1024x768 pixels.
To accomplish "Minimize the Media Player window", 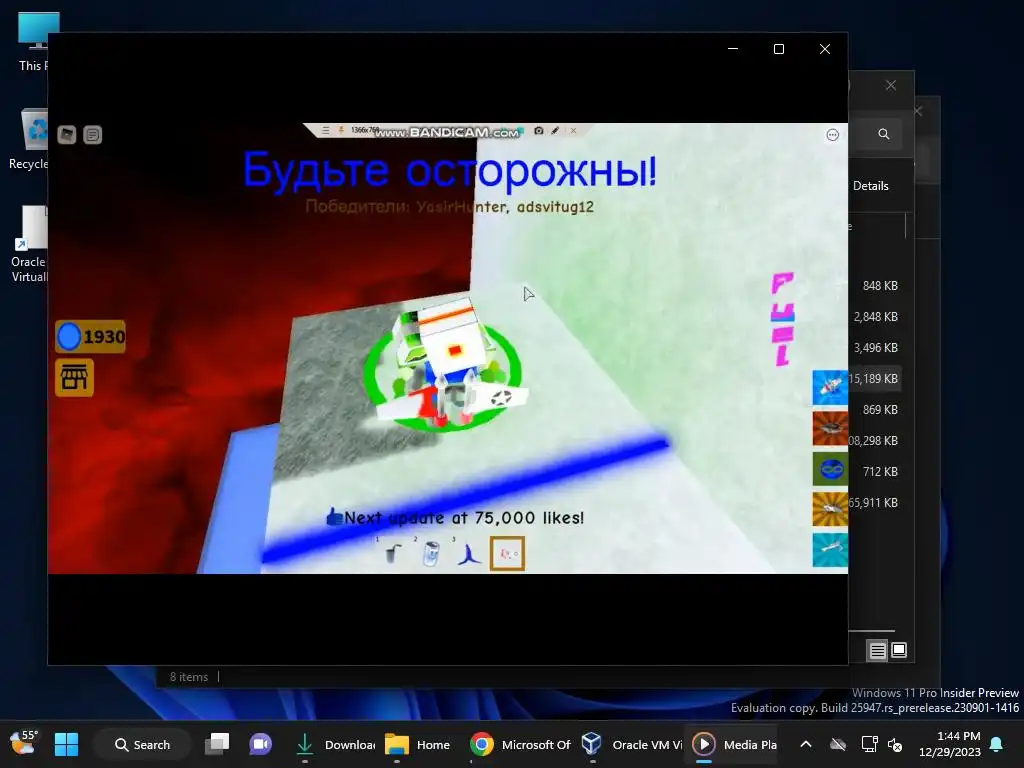I will [x=733, y=49].
